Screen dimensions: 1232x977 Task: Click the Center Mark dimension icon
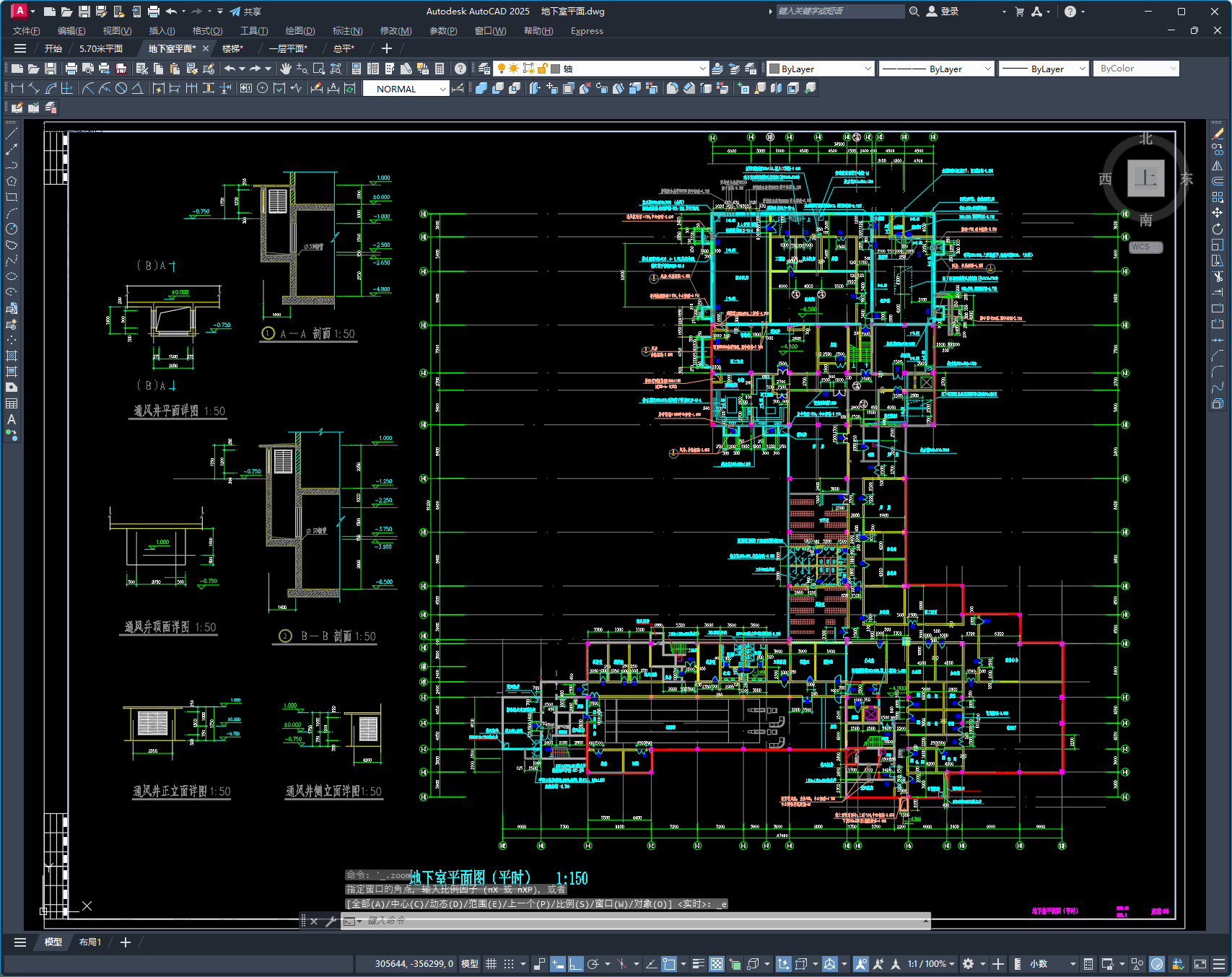point(263,88)
